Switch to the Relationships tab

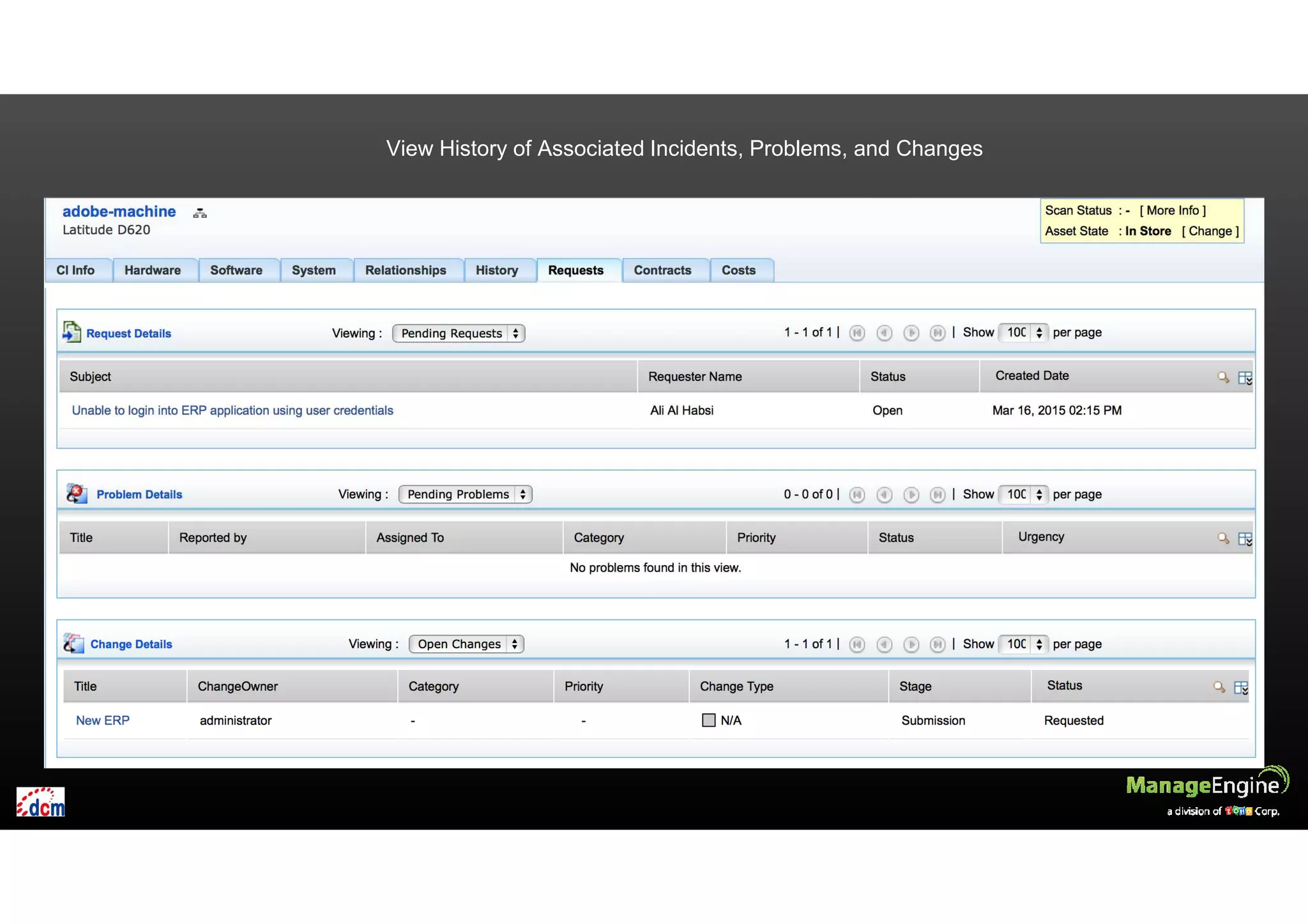pos(408,270)
